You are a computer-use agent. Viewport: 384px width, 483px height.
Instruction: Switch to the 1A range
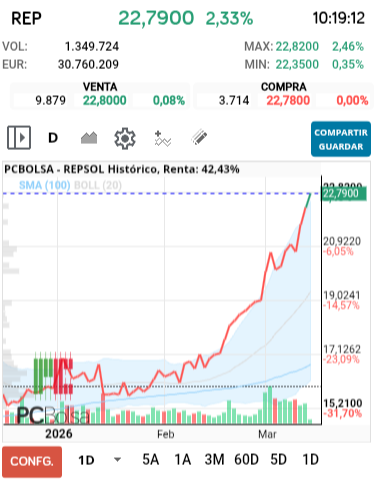183,460
